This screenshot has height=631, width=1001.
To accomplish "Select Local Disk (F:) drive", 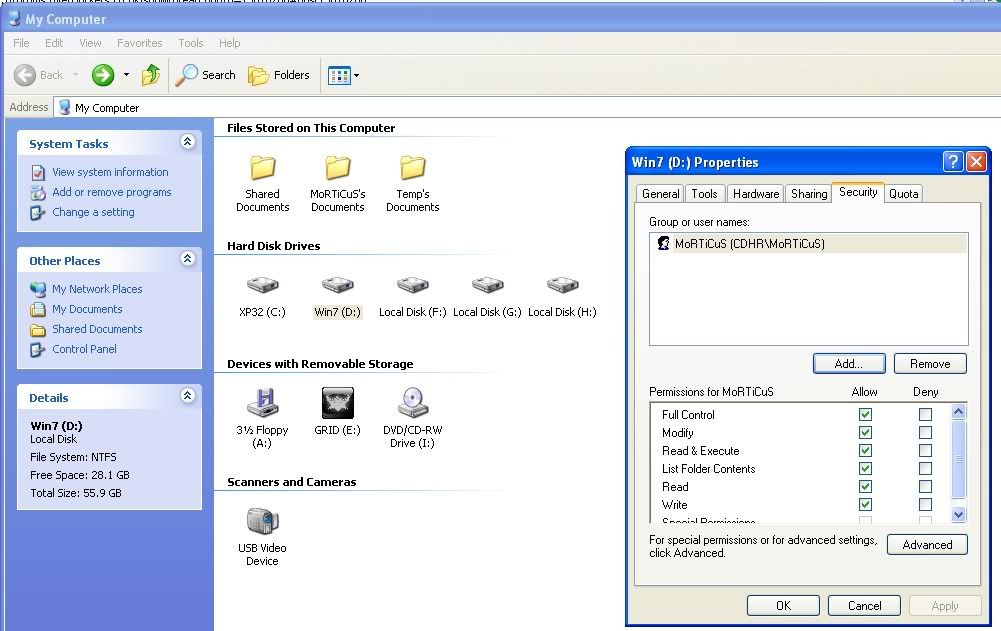I will (412, 296).
